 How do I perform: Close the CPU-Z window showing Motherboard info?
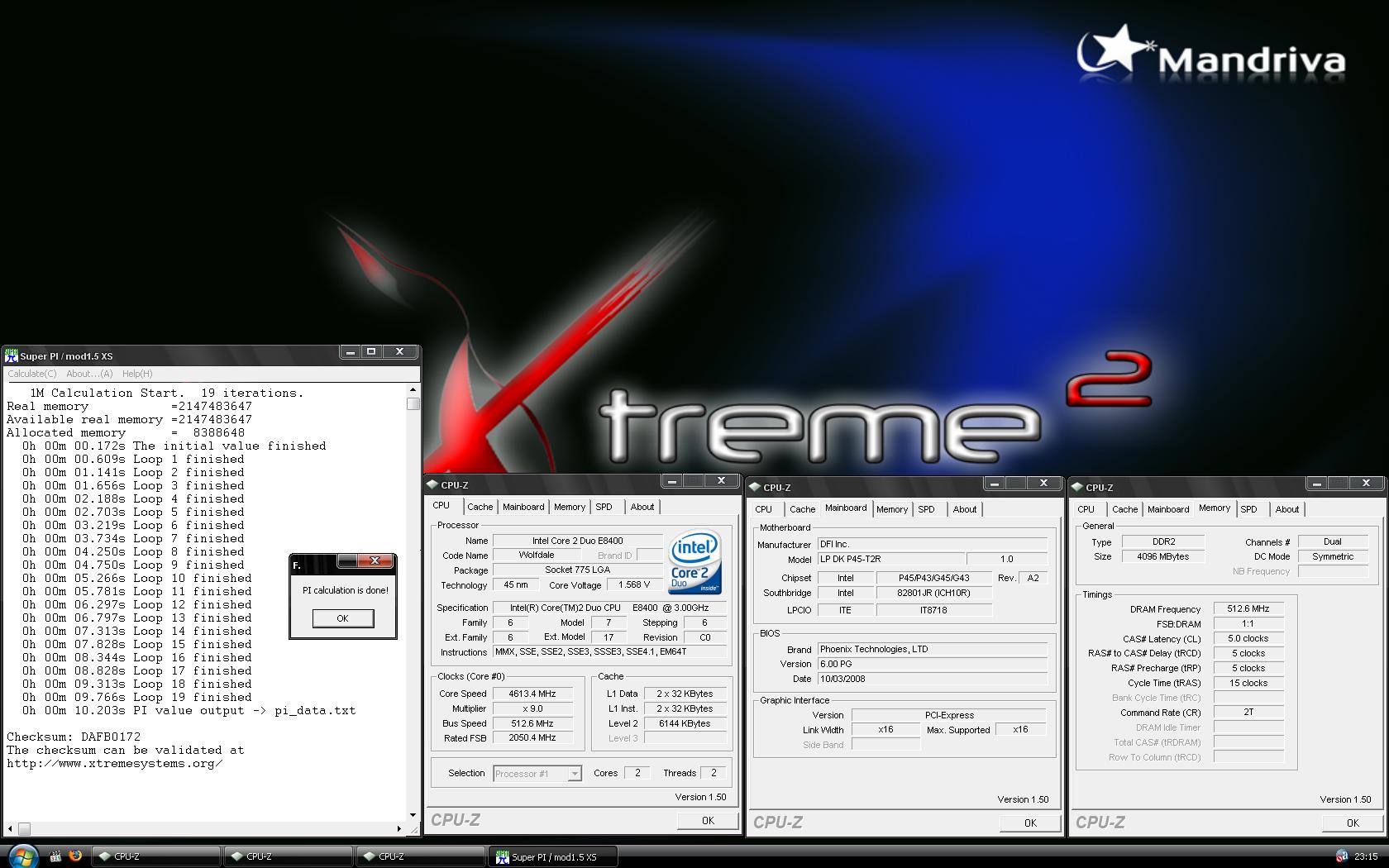[x=1043, y=484]
